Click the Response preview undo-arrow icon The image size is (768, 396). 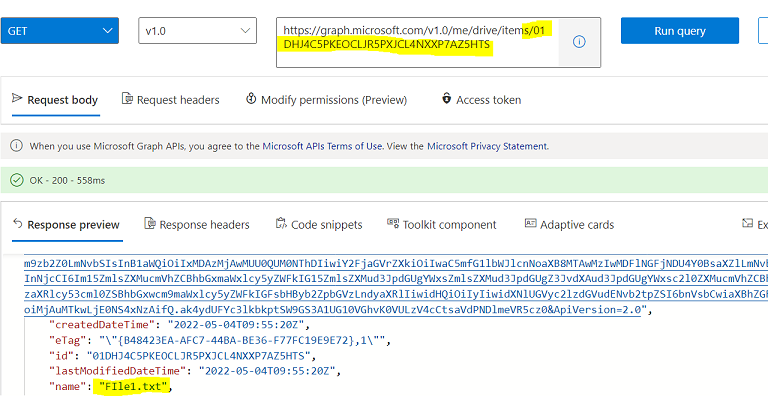[x=18, y=223]
